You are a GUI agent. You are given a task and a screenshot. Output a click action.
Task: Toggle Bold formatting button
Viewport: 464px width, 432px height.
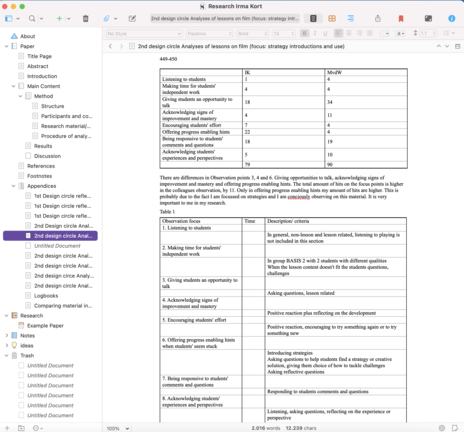coord(304,33)
